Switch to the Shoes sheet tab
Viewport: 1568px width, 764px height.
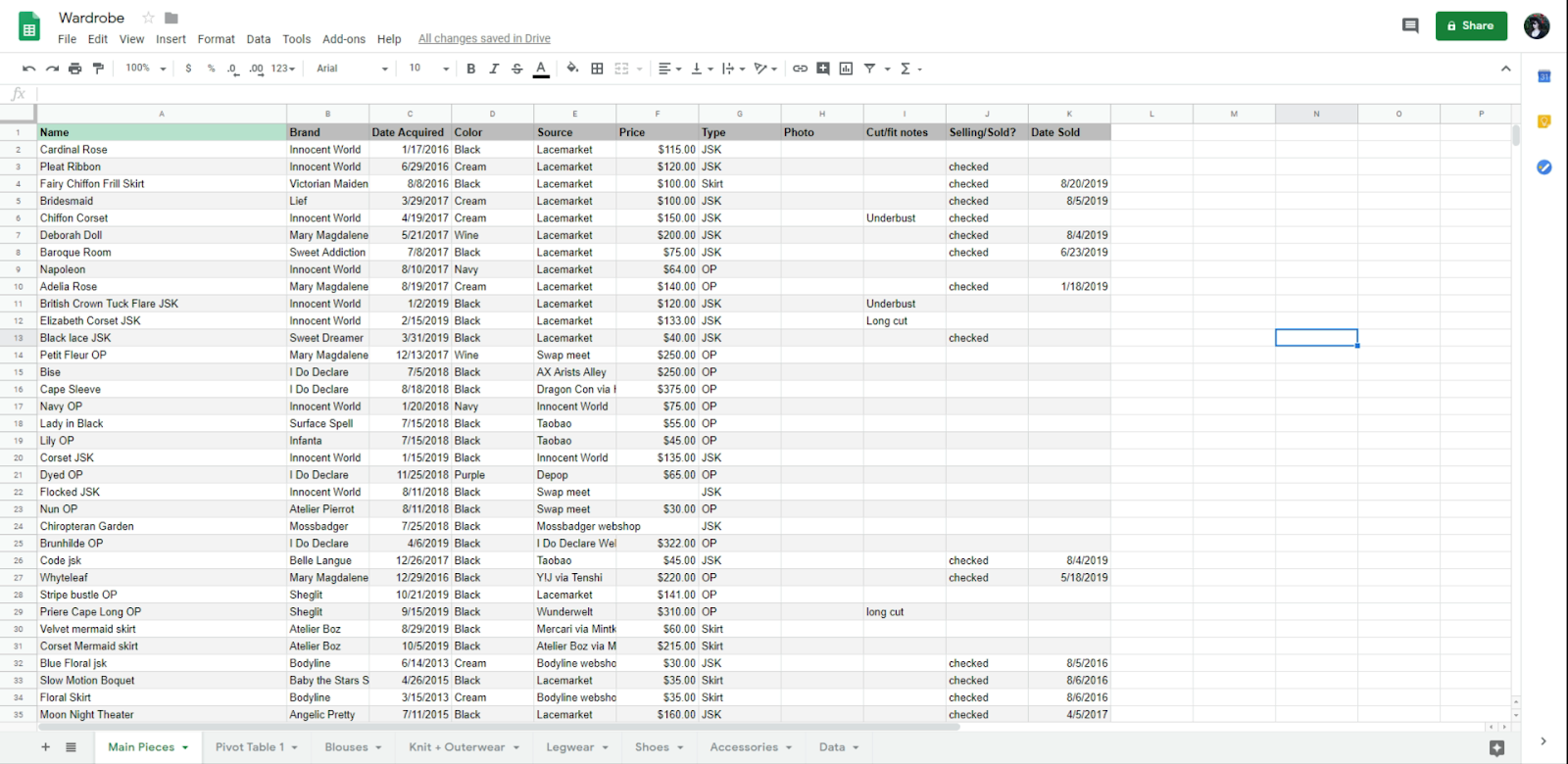[660, 747]
